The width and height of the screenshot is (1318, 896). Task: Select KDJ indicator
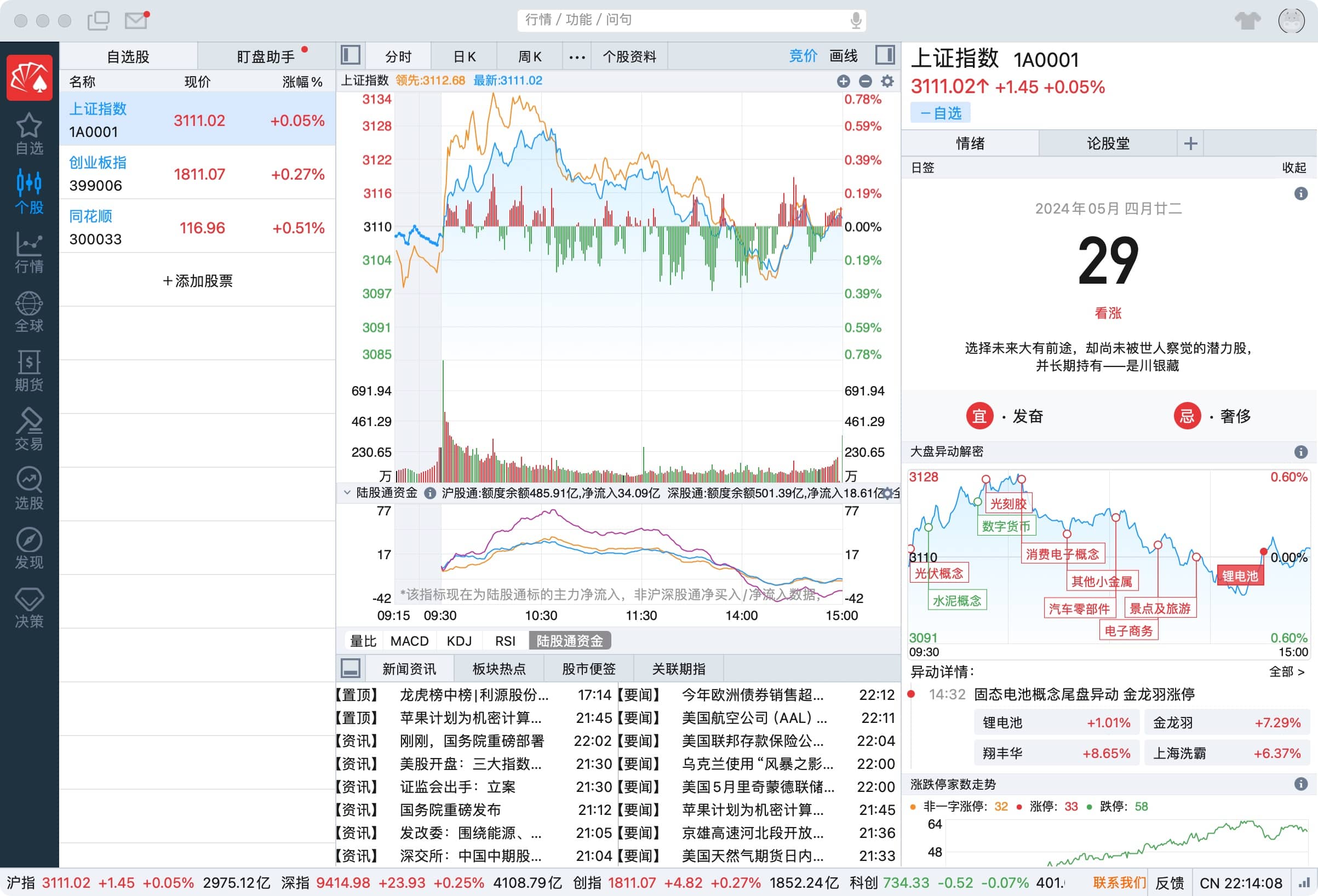click(459, 641)
